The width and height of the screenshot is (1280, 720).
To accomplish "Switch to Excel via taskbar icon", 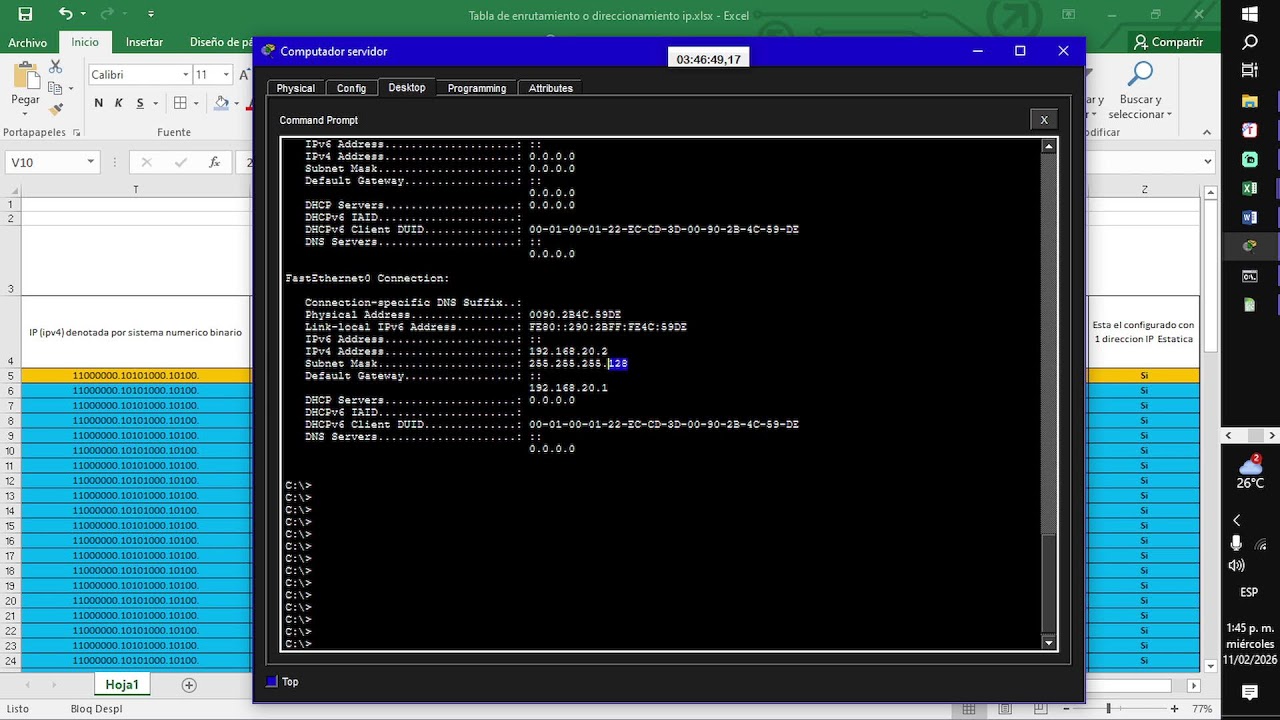I will point(1250,188).
